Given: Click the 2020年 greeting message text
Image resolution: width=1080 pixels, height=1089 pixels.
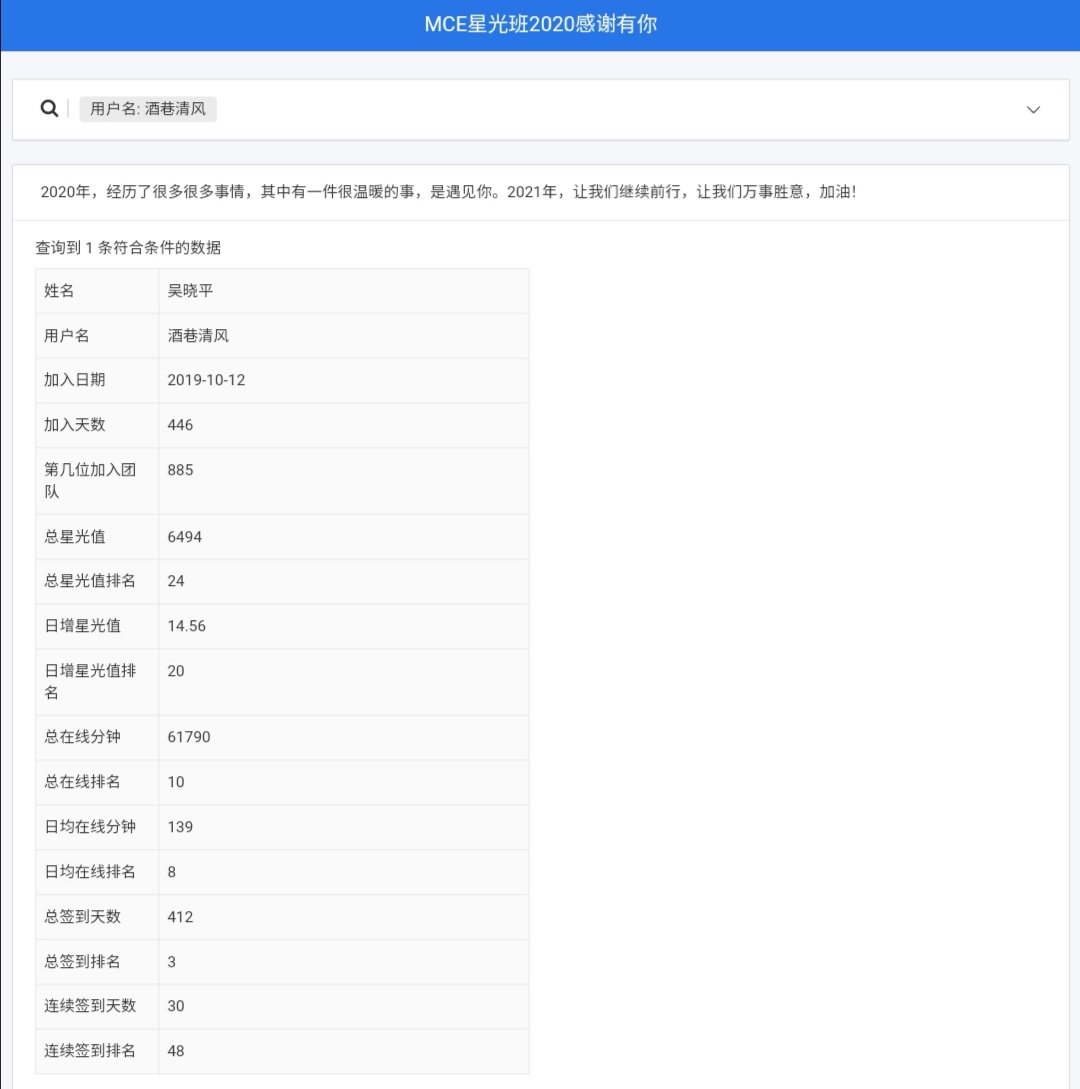Looking at the screenshot, I should (448, 192).
